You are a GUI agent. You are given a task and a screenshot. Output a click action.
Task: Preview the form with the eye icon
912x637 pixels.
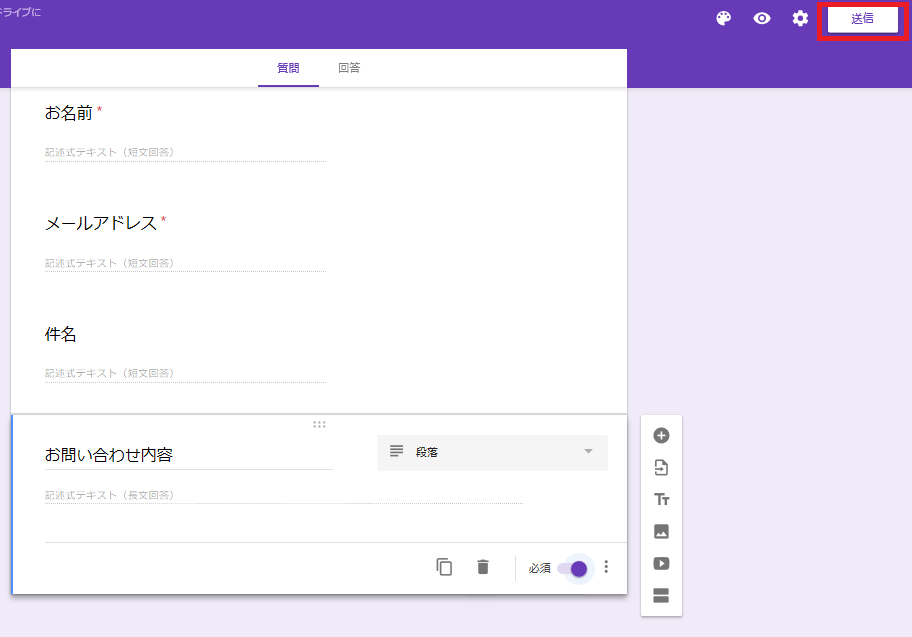[x=761, y=18]
